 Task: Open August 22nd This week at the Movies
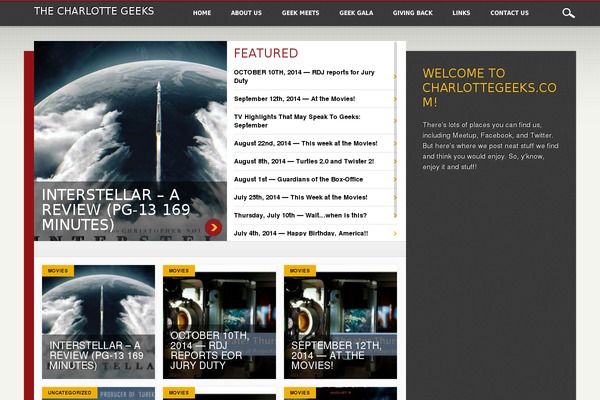click(305, 144)
